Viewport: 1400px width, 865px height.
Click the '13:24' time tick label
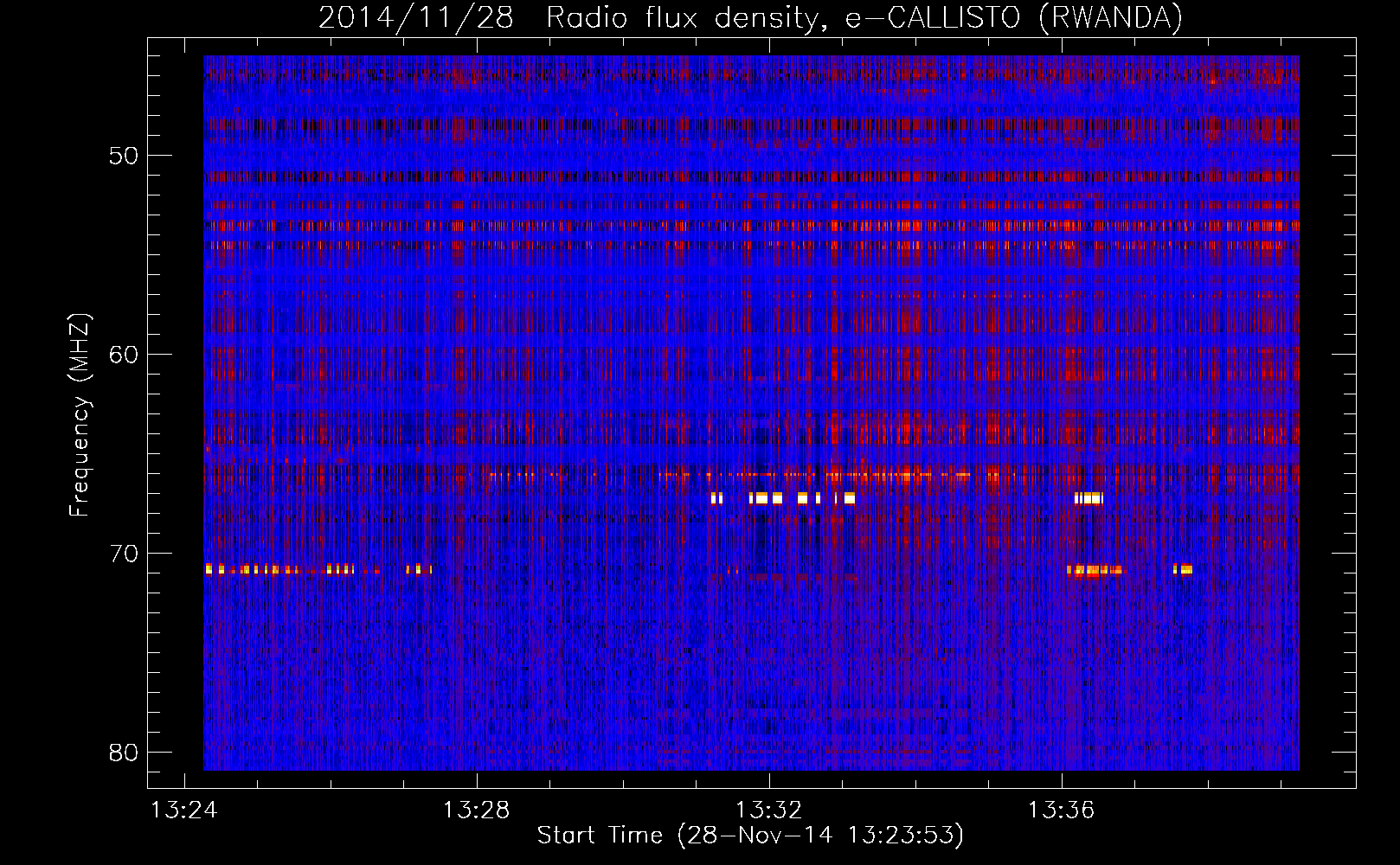point(183,811)
